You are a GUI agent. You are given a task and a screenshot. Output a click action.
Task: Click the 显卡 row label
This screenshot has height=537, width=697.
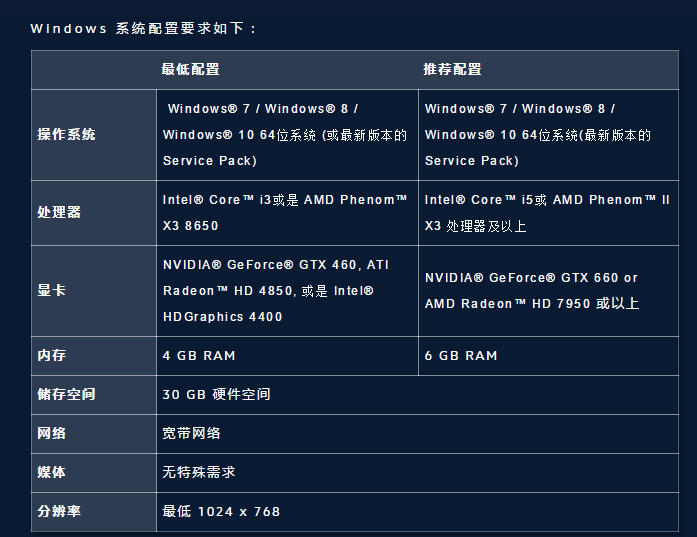[52, 291]
